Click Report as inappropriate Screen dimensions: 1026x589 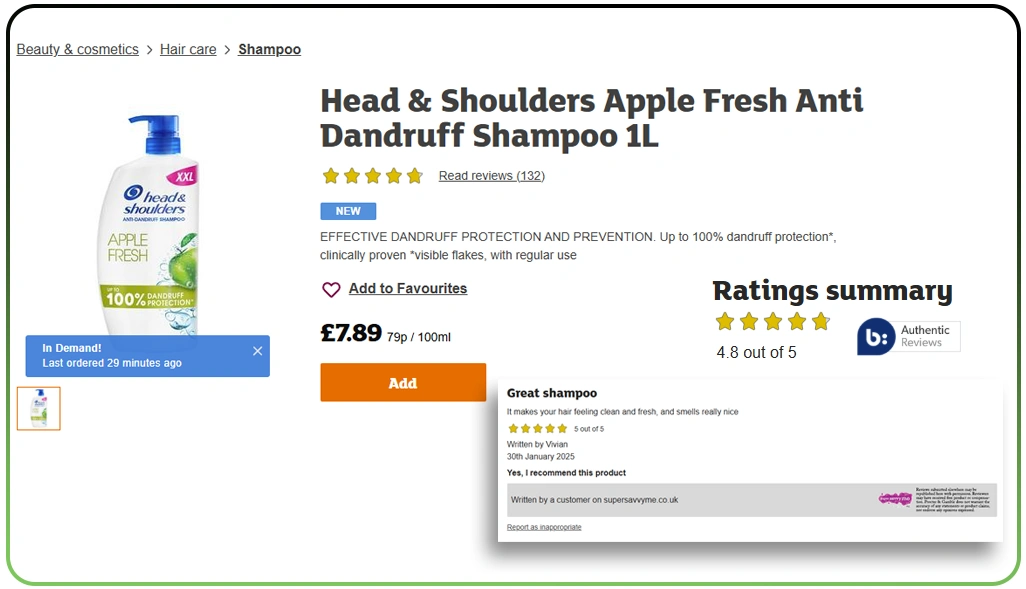click(544, 527)
